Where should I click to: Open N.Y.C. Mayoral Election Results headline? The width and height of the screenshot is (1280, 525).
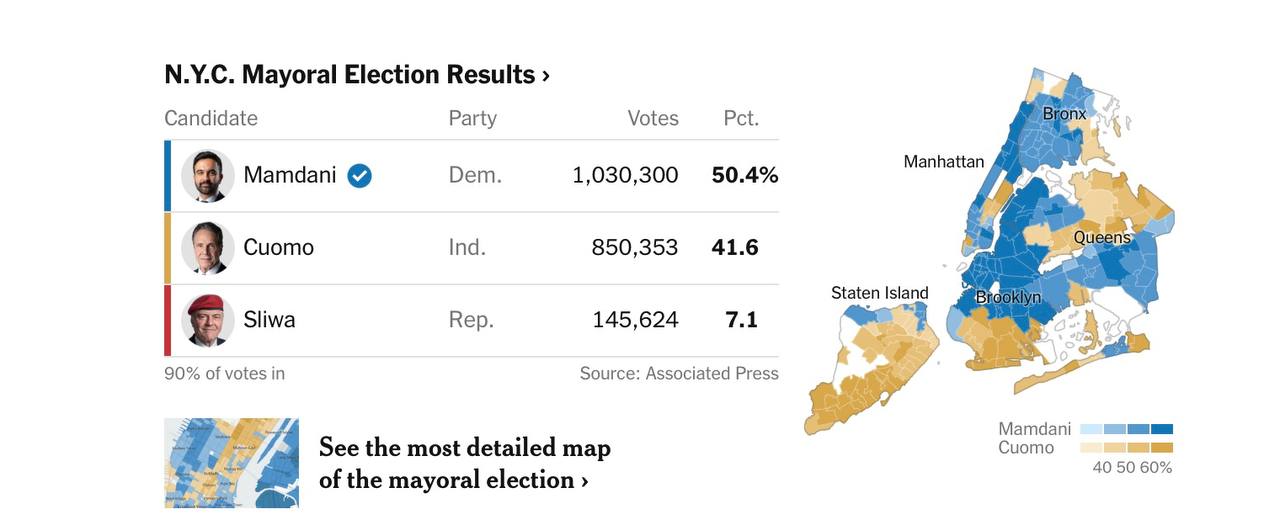click(357, 75)
